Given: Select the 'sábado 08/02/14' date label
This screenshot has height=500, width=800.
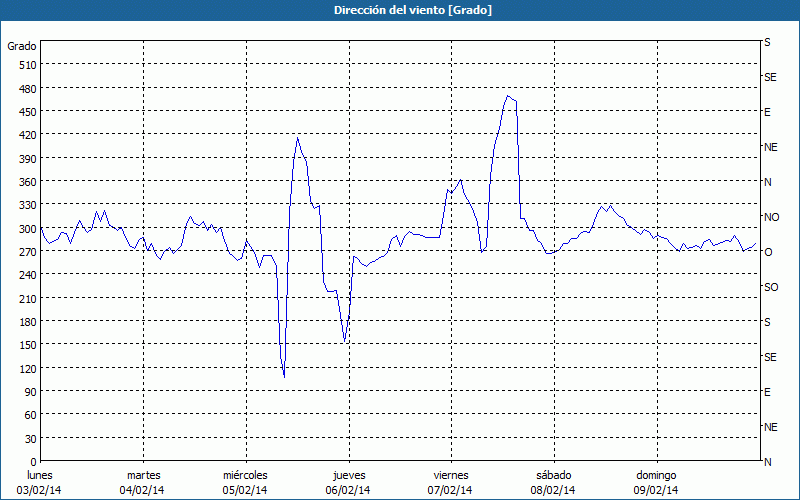Looking at the screenshot, I should 552,482.
